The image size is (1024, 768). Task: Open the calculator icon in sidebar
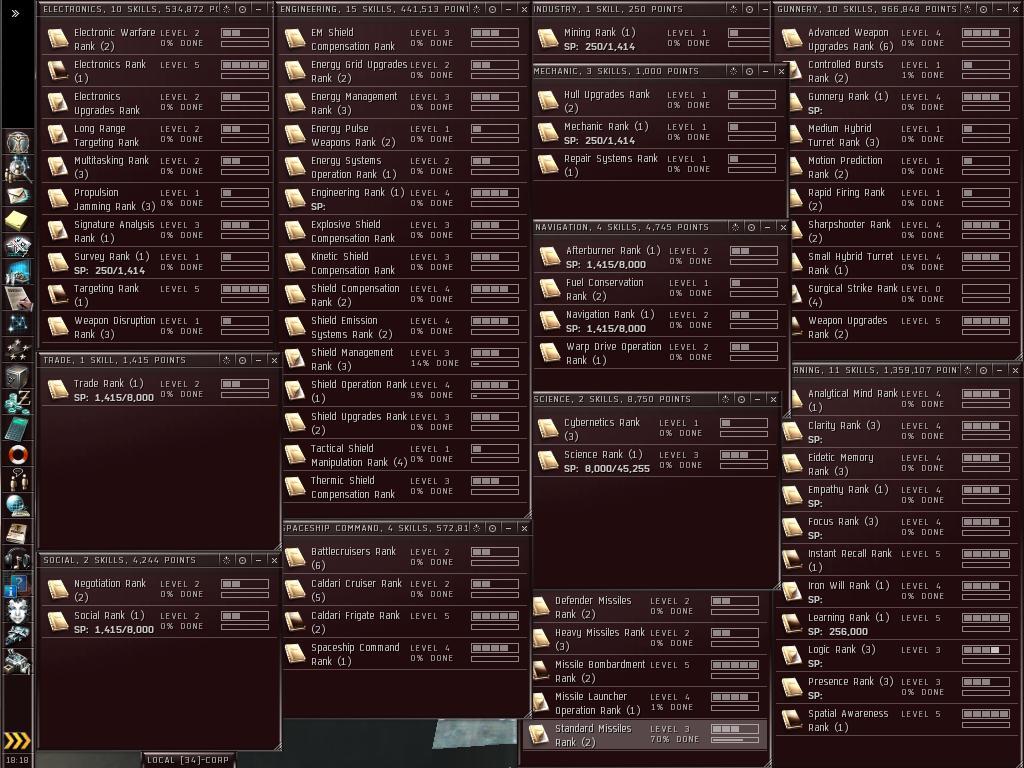(x=18, y=428)
